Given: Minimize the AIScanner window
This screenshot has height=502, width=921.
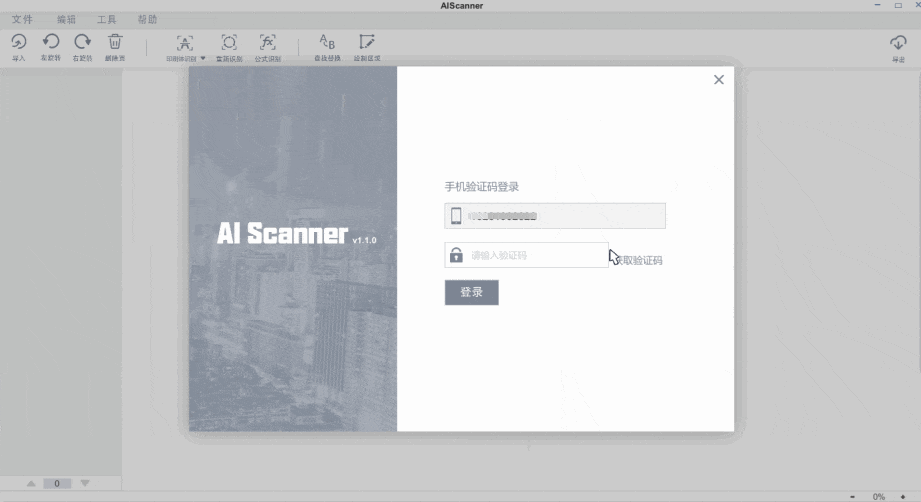Looking at the screenshot, I should [878, 5].
